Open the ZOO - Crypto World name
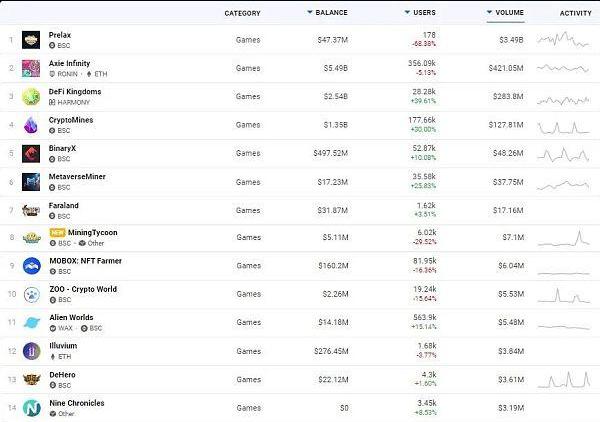Viewport: 600px width, 422px height. tap(83, 289)
